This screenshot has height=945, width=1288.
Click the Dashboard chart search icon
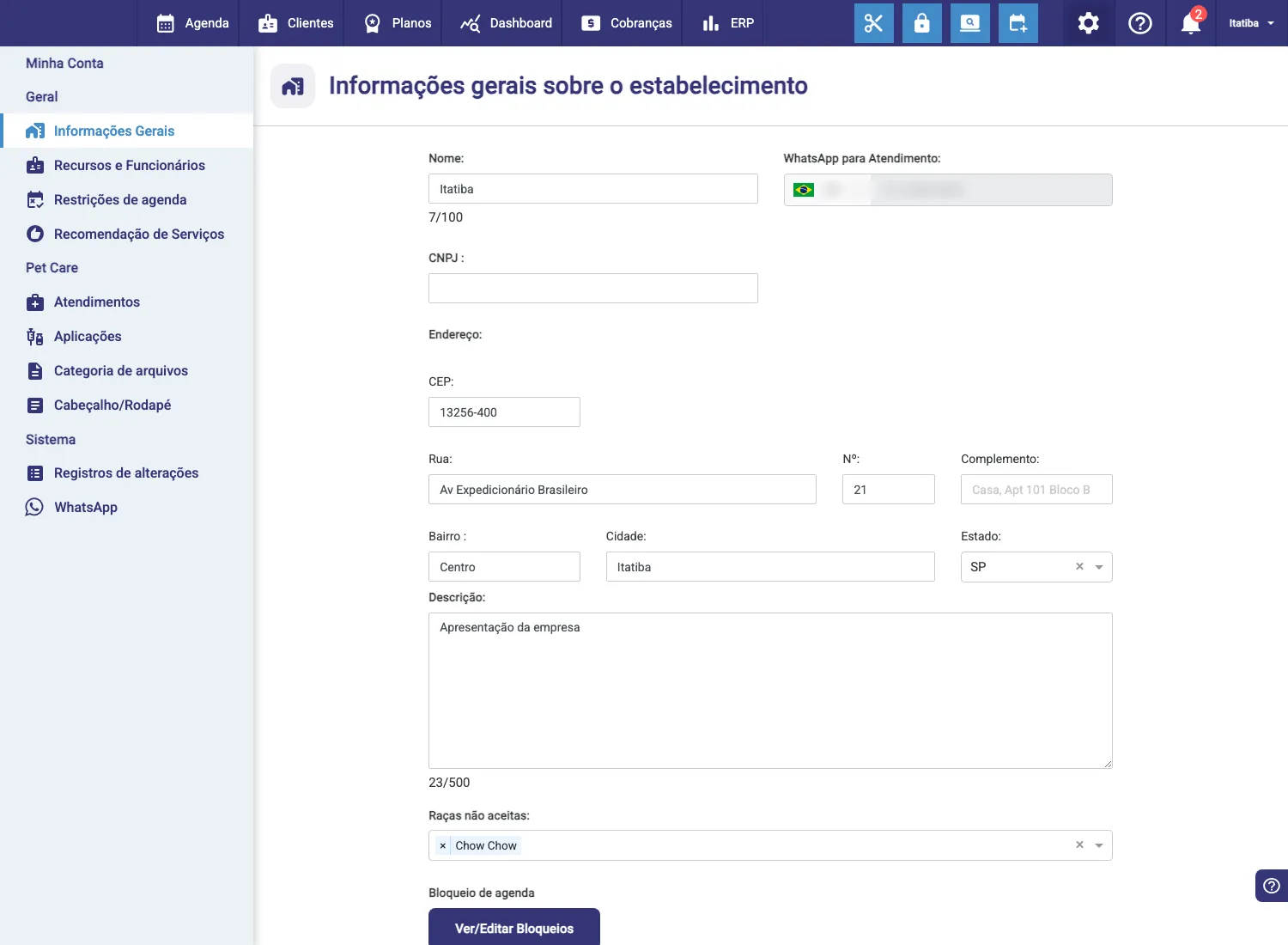pos(470,23)
